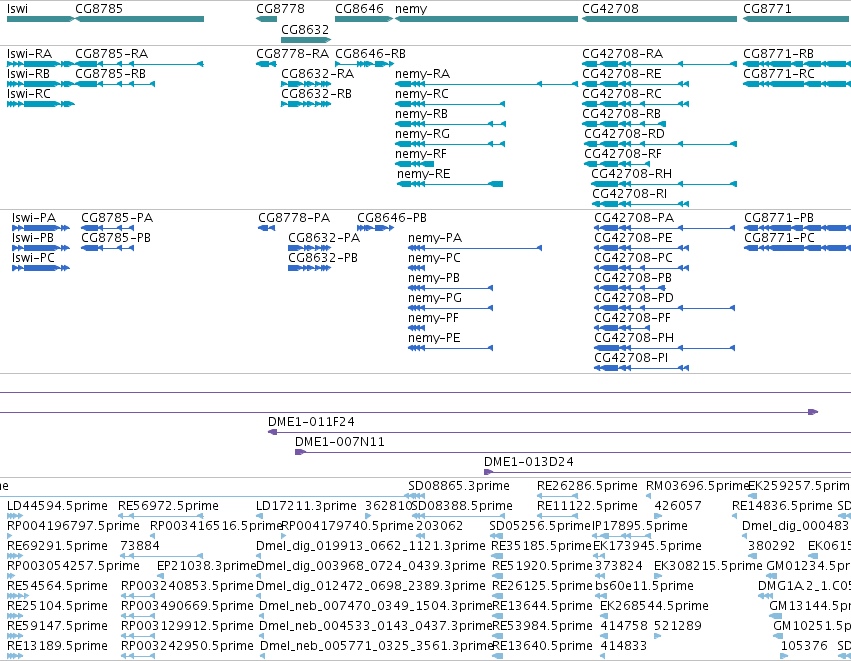Select protein nemy-PG
This screenshot has height=661, width=851.
pyautogui.click(x=450, y=308)
